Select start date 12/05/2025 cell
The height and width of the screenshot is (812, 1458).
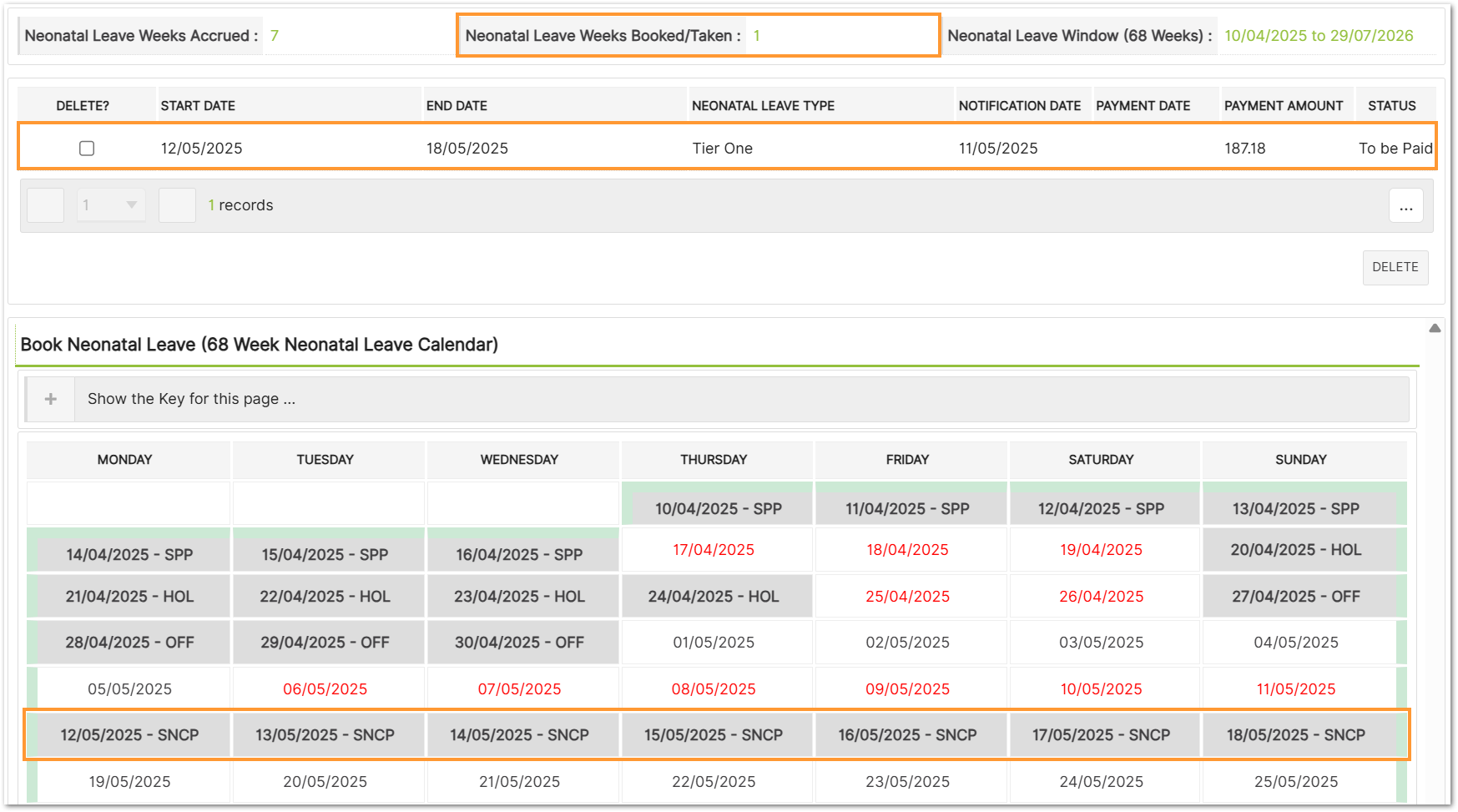202,149
